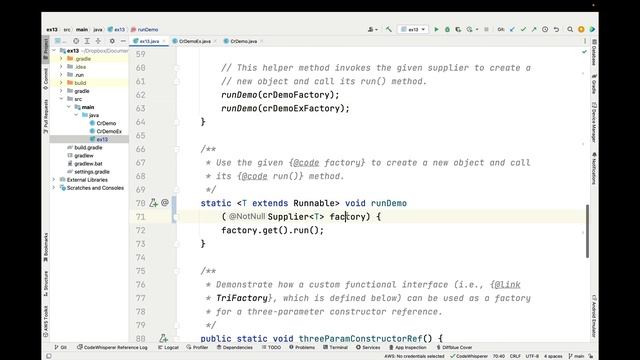The image size is (640, 360).
Task: Commit changes with the green checkmark
Action: pos(523,29)
